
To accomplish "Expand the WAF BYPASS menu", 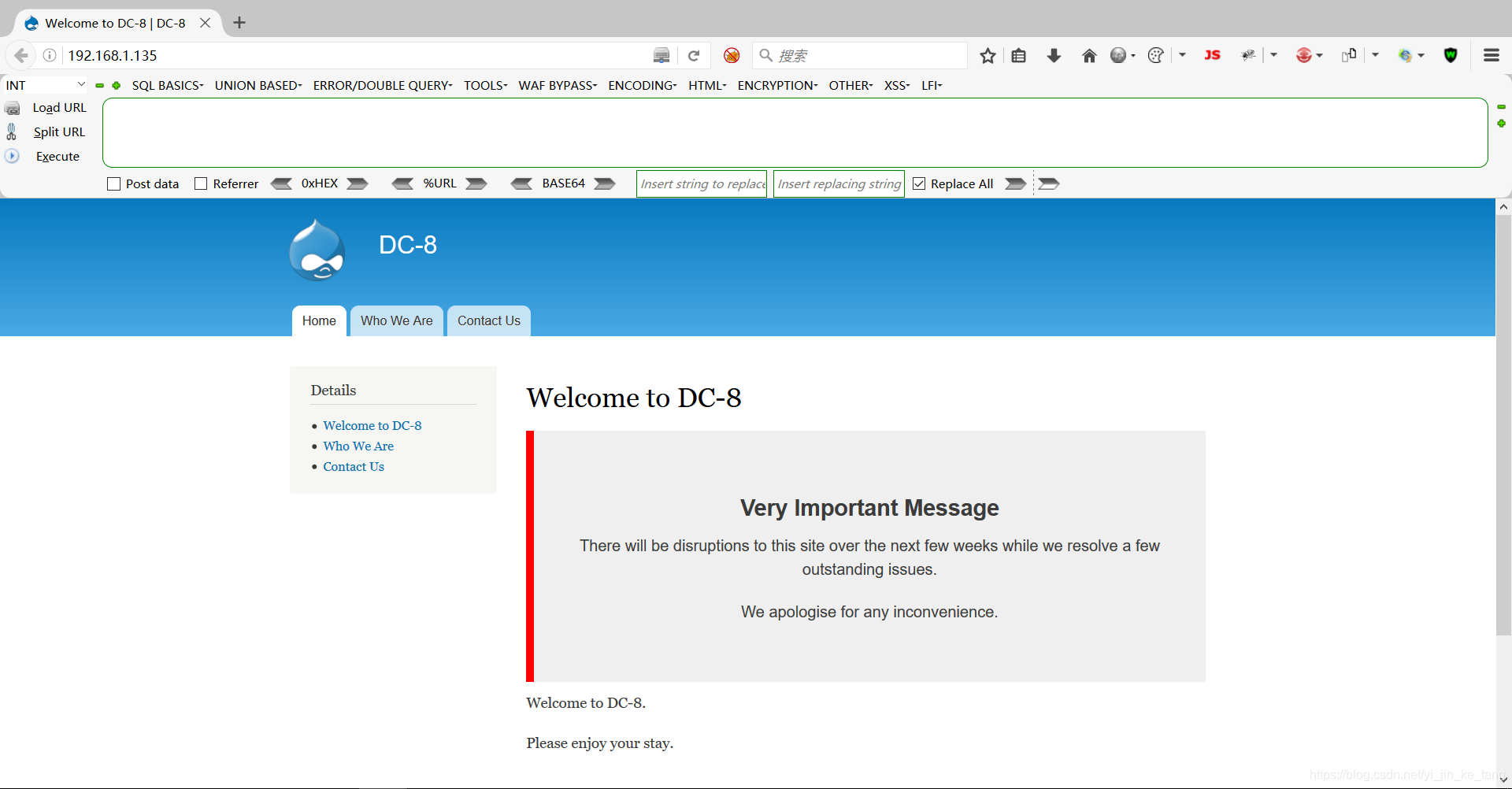I will [558, 85].
